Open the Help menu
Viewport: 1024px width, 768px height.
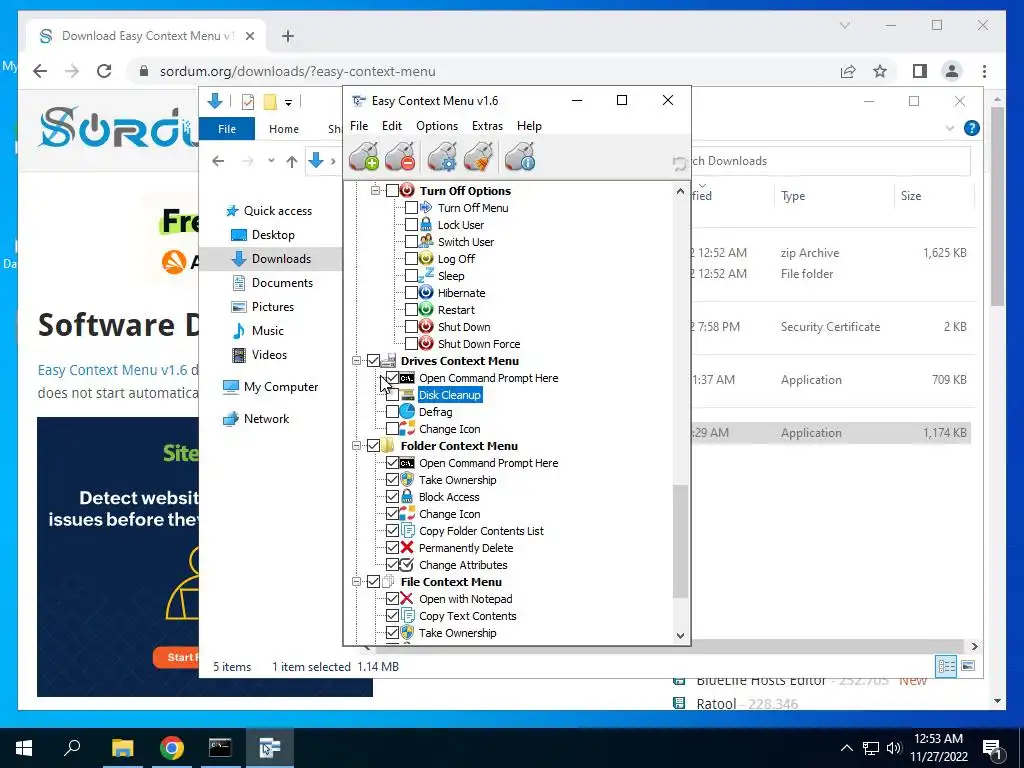[529, 125]
